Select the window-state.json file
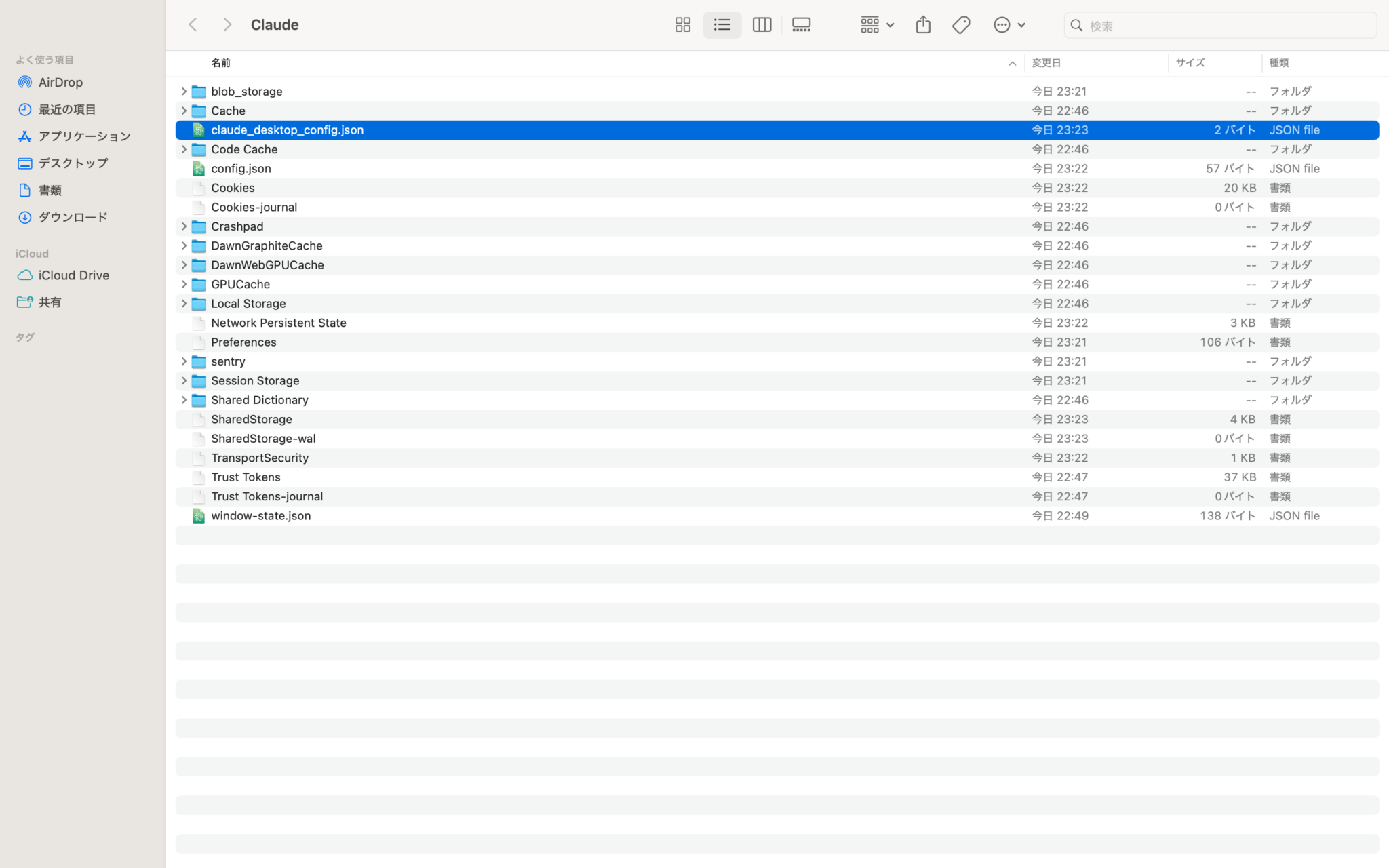This screenshot has height=868, width=1389. (x=260, y=516)
